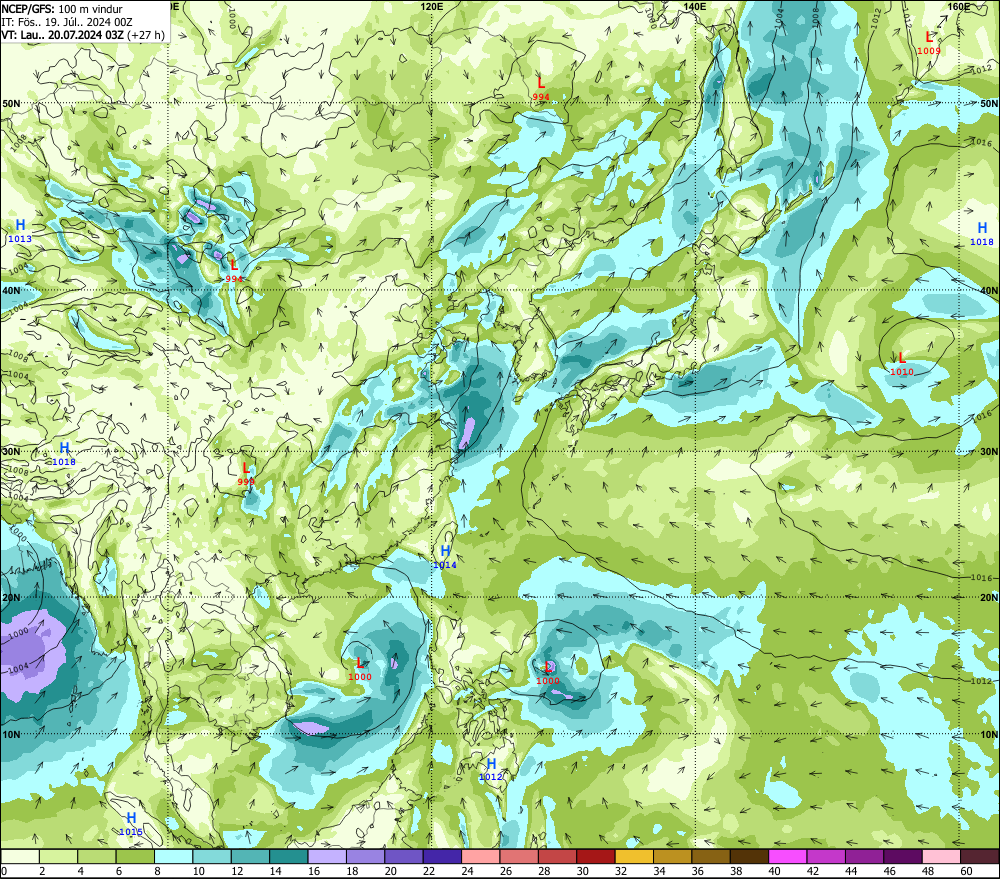Click the legend scale value '32'
This screenshot has width=1000, height=879.
pos(621,871)
